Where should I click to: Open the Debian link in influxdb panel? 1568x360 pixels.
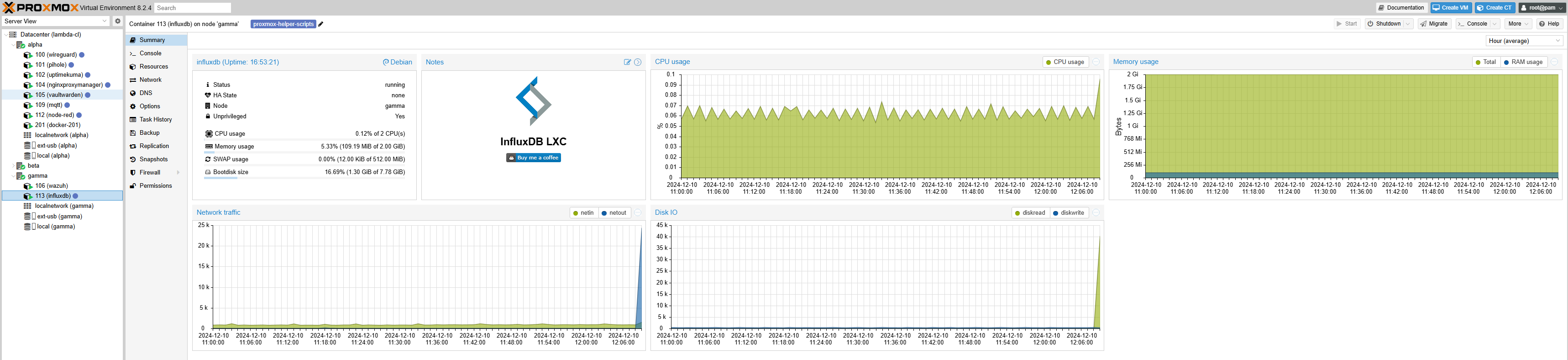click(398, 62)
